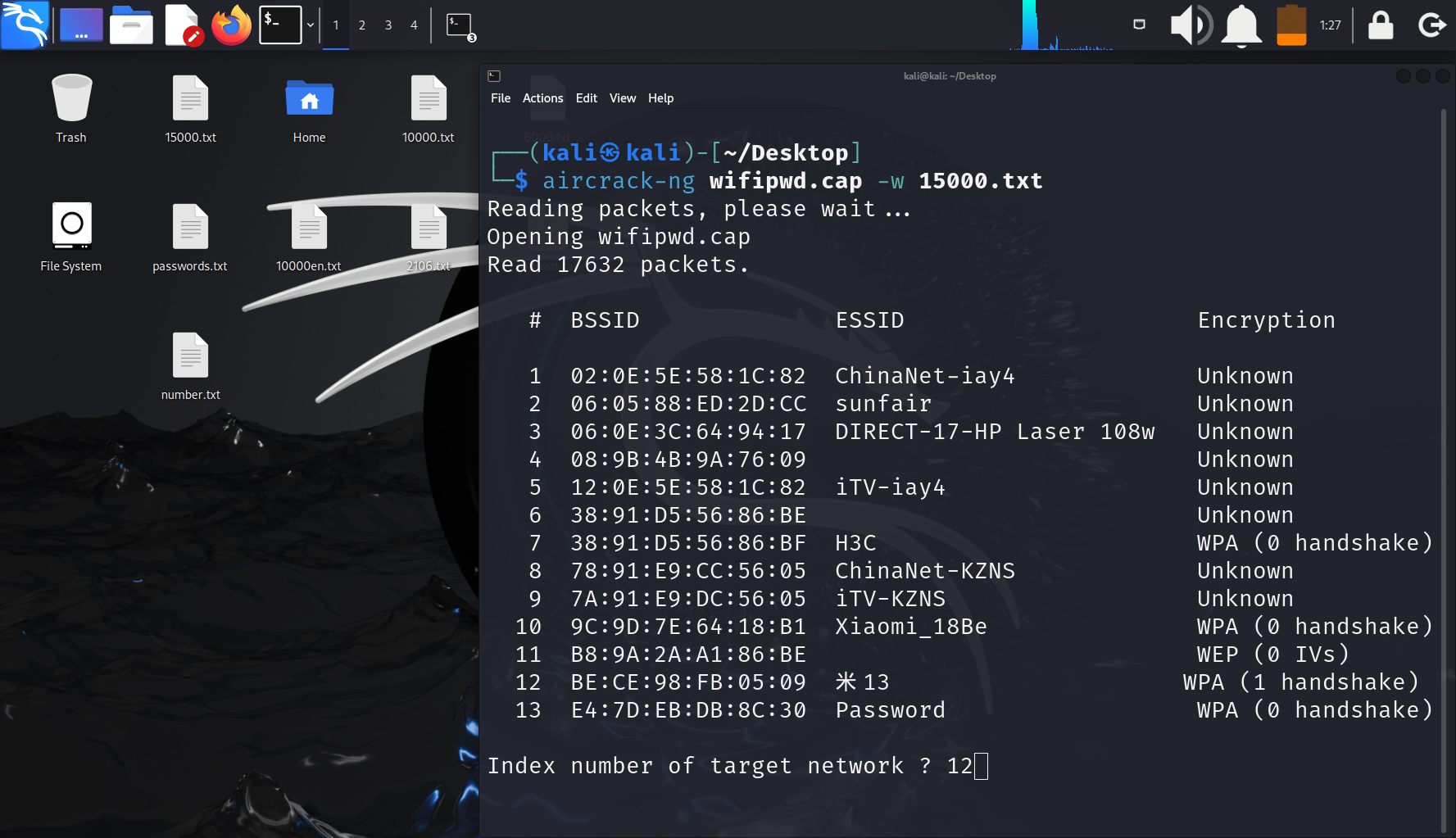The image size is (1456, 838).
Task: Open the notifications bell
Action: click(1242, 25)
